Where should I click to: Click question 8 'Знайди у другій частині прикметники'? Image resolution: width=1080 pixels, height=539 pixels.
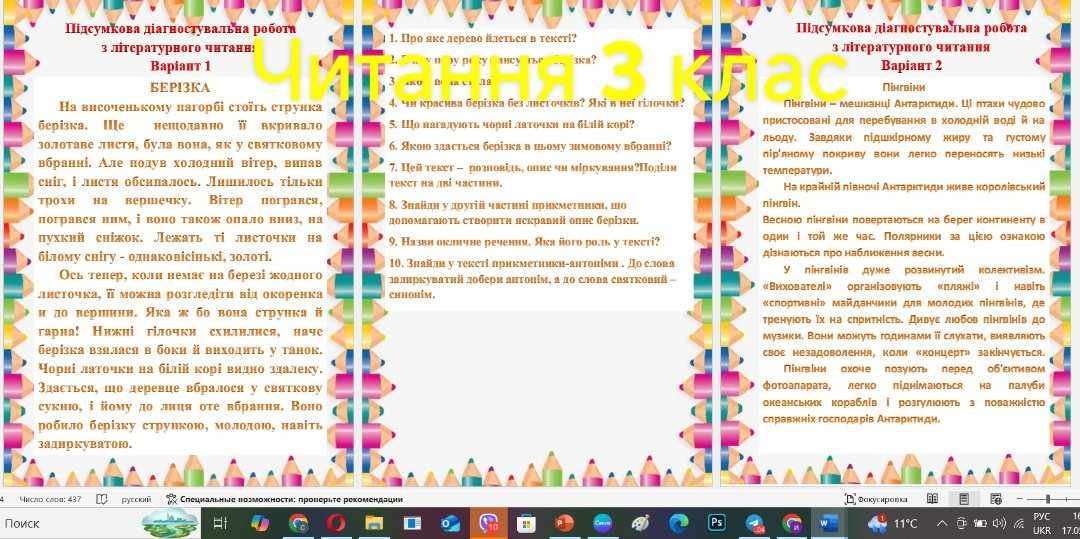click(513, 213)
